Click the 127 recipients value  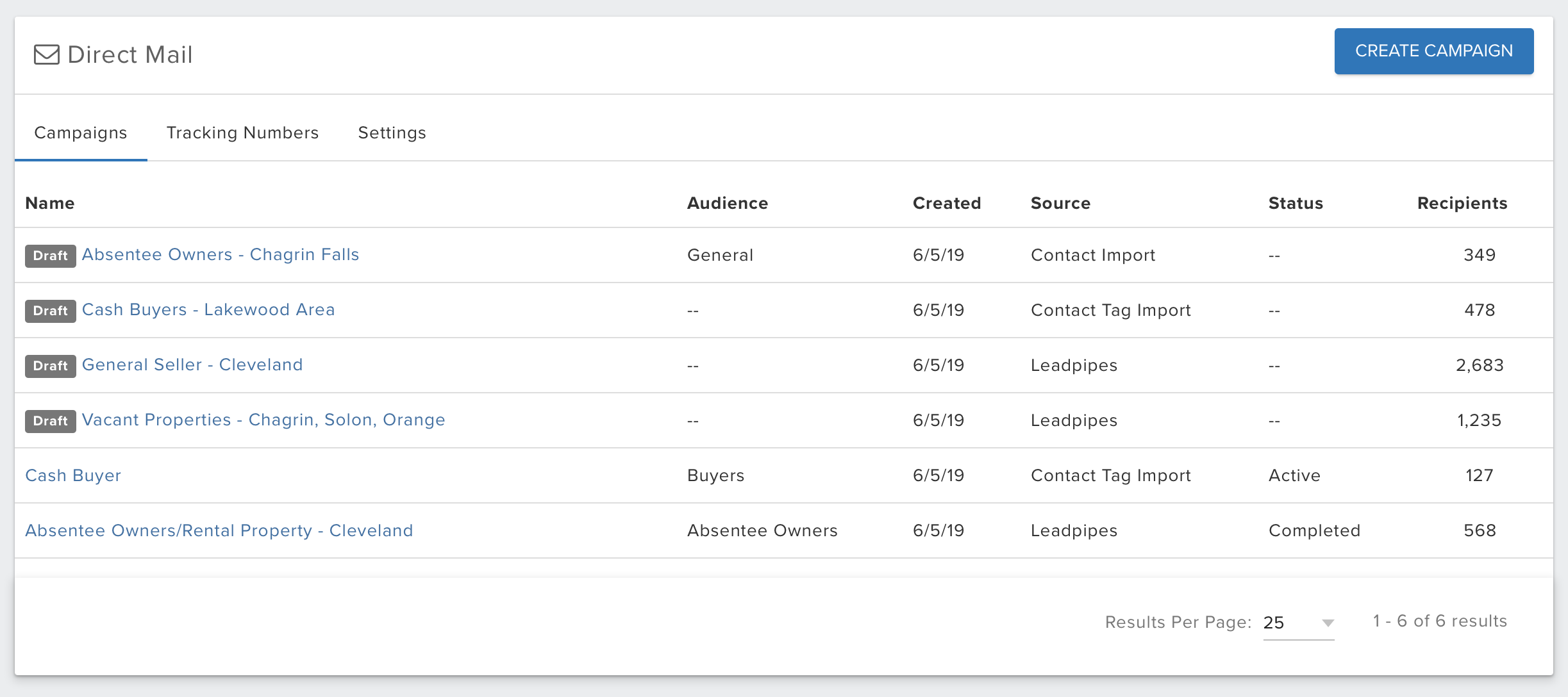pos(1480,475)
